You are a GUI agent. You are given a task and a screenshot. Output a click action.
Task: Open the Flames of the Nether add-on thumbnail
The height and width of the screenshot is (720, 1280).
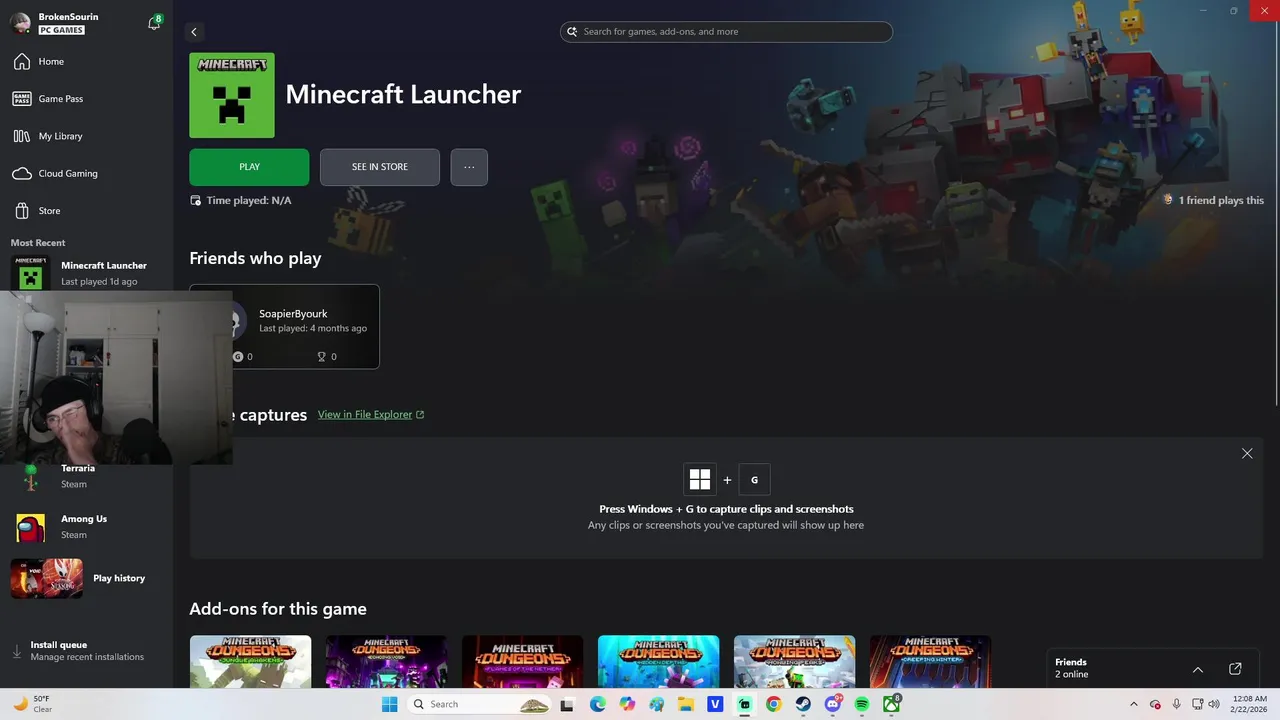click(x=522, y=661)
